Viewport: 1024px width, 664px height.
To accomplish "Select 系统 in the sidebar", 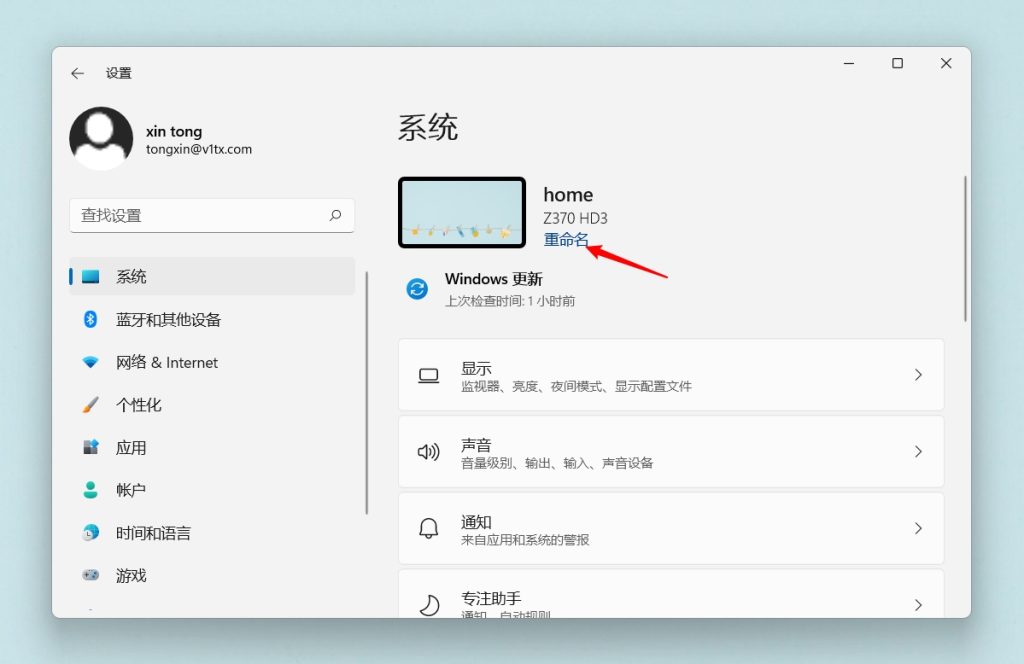I will [212, 277].
